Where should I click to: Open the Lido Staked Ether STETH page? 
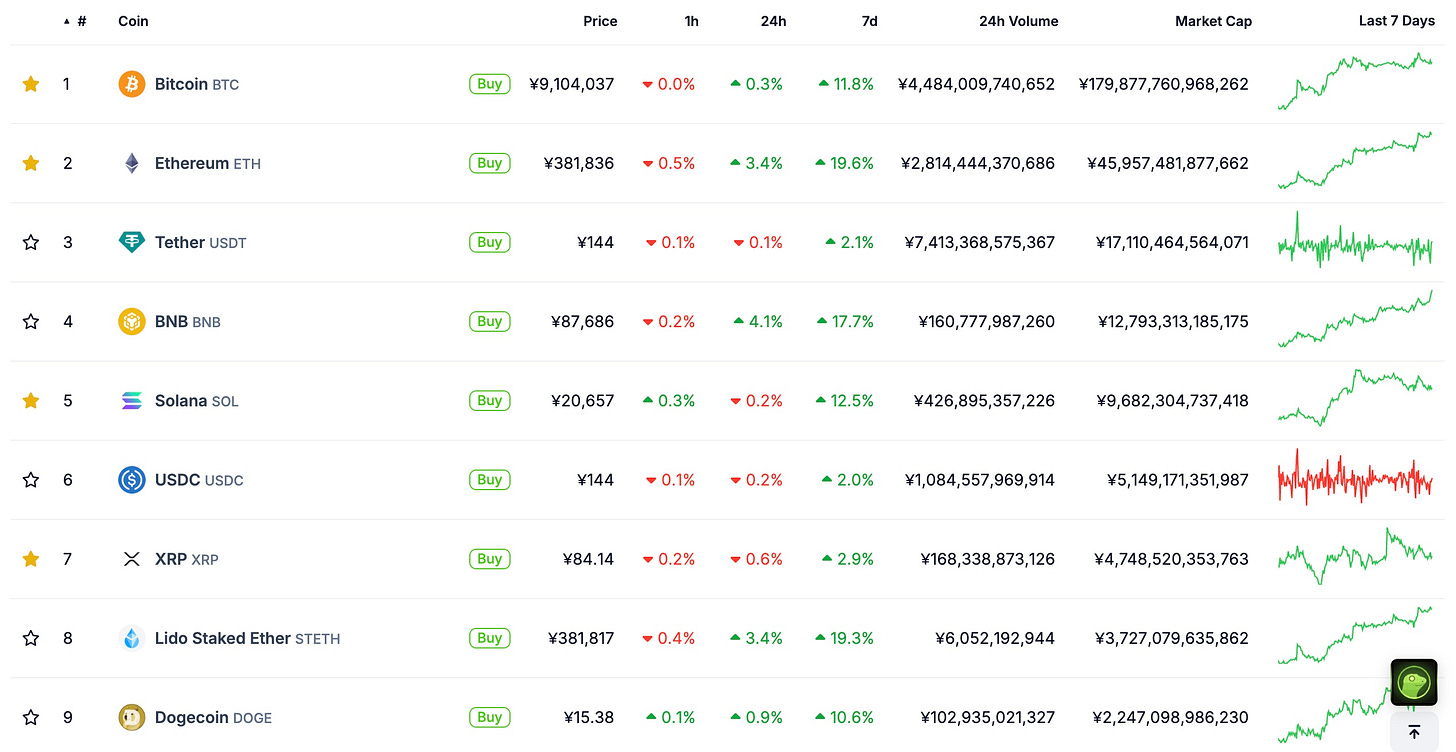pyautogui.click(x=247, y=637)
